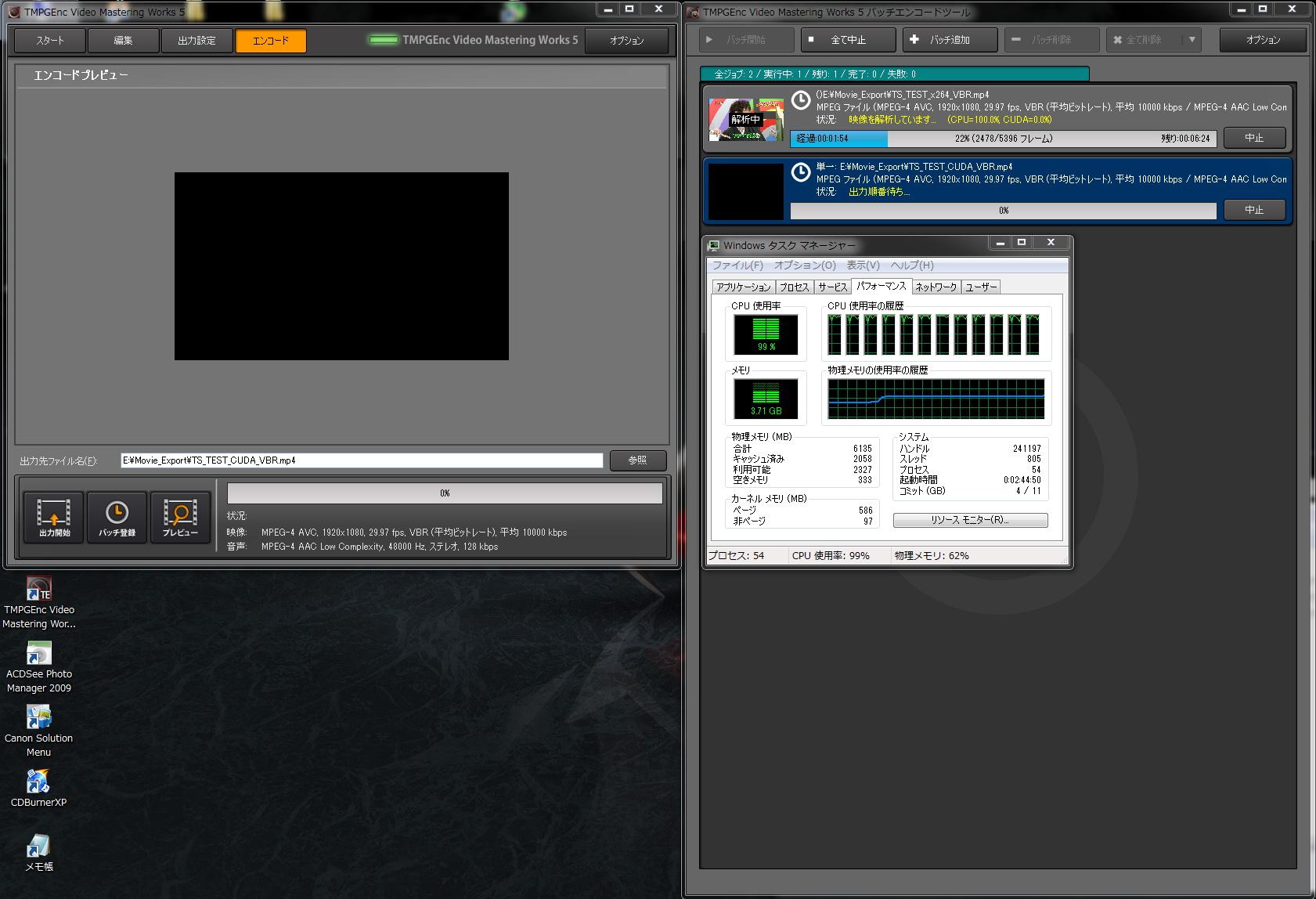The height and width of the screenshot is (899, 1316).
Task: Open ACDSee Photo Manager 2009 desktop icon
Action: pos(39,667)
